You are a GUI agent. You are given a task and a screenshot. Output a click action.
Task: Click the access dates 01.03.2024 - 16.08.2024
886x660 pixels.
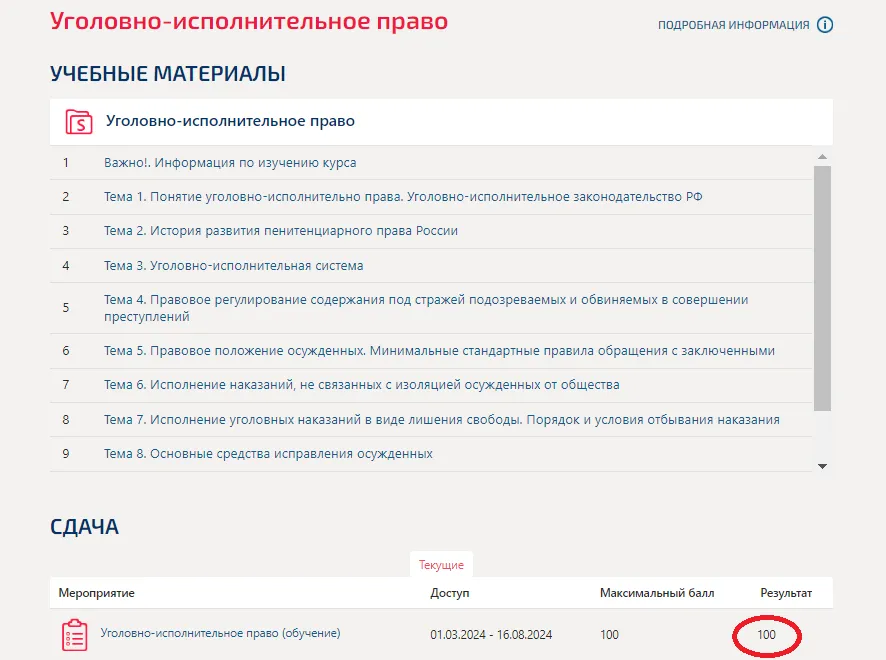(x=491, y=635)
